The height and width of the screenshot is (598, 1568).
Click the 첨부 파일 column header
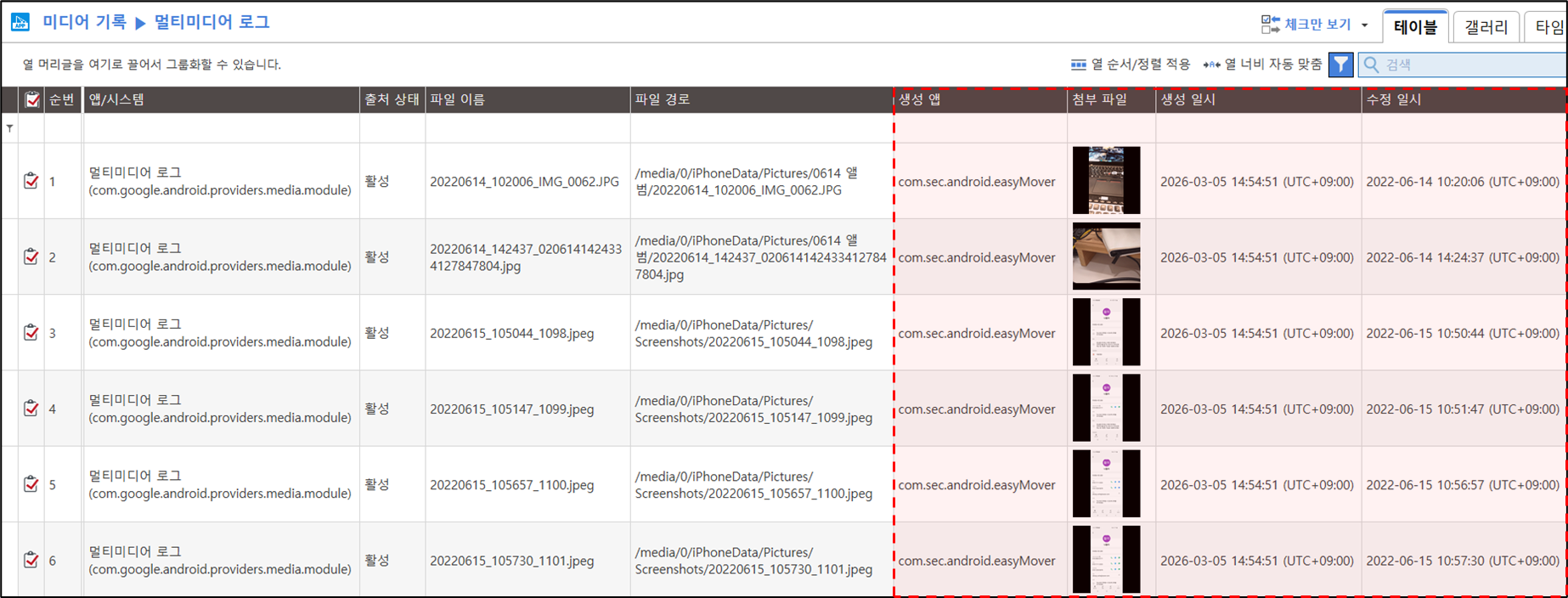click(x=1111, y=99)
